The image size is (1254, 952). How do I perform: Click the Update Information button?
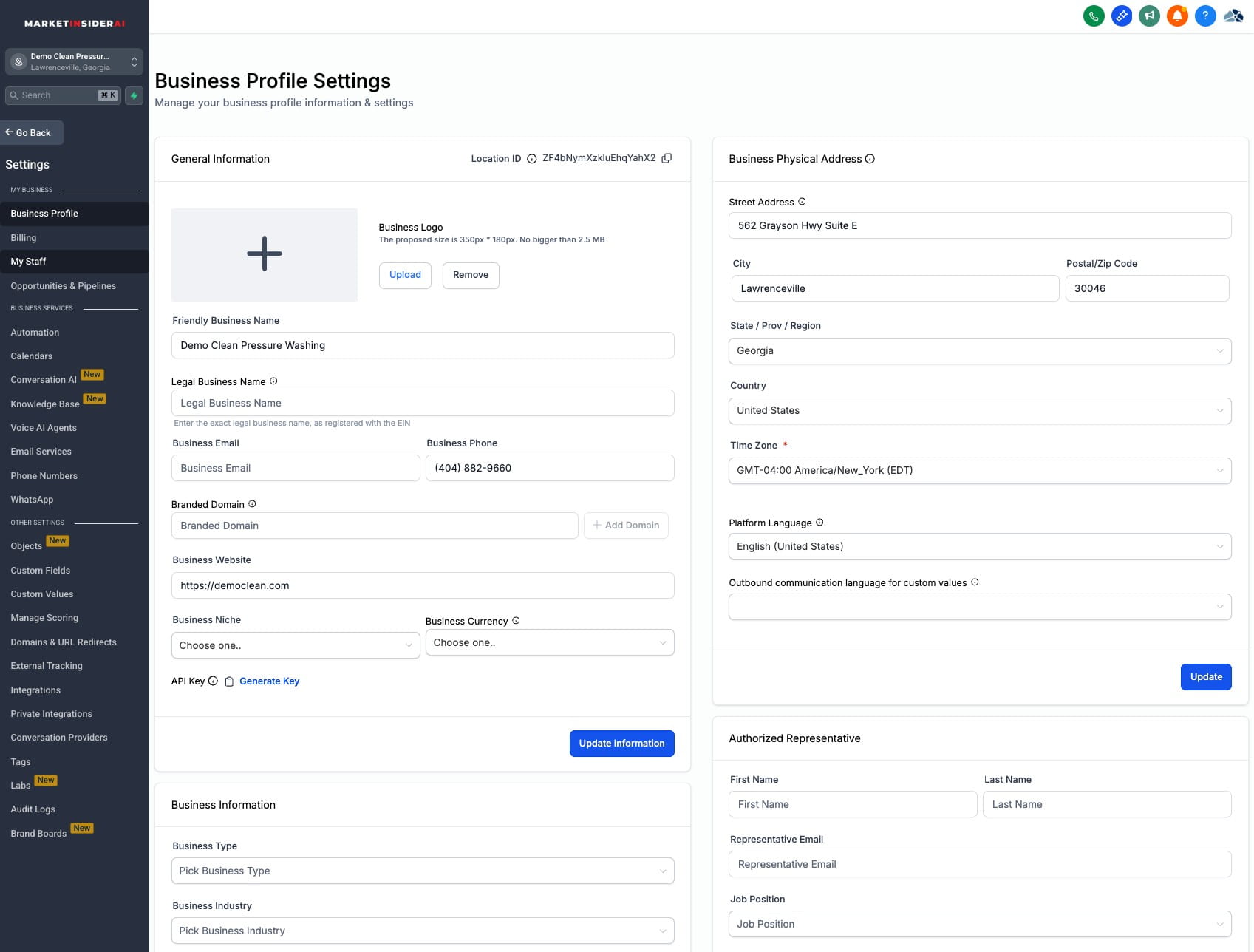click(621, 744)
